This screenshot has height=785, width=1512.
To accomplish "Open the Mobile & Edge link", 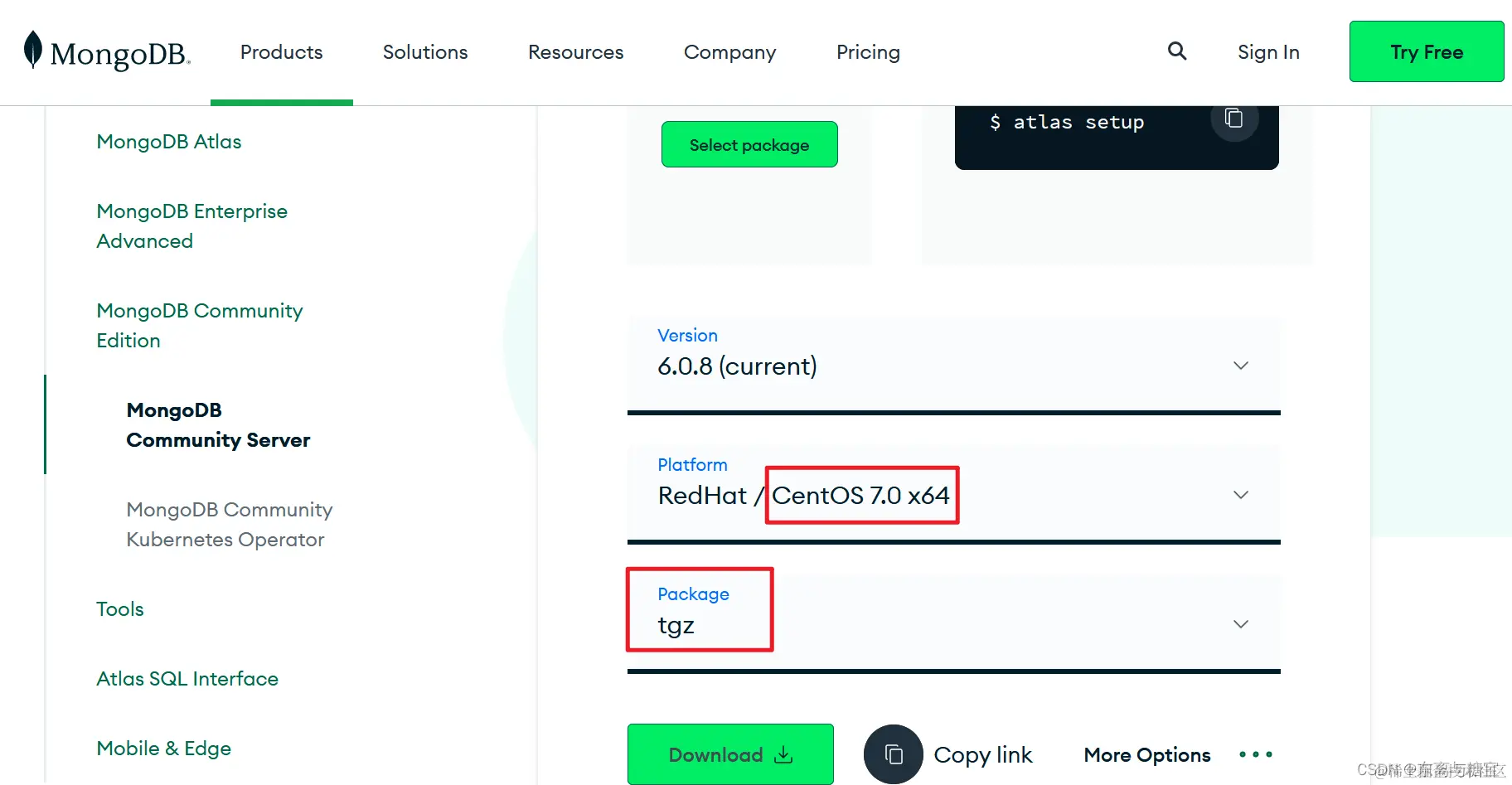I will pyautogui.click(x=163, y=749).
